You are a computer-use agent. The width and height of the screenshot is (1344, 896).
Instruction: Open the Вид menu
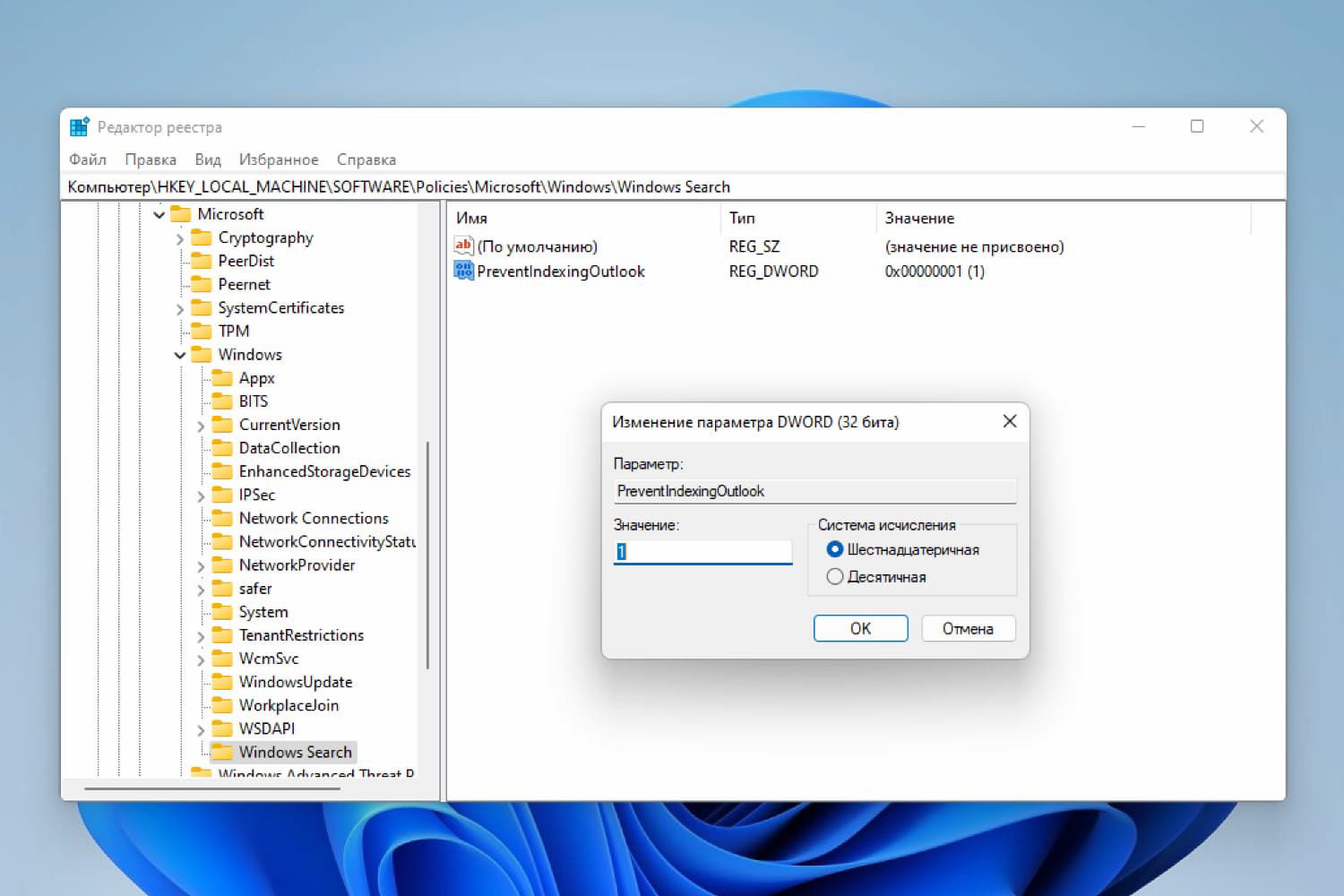208,159
